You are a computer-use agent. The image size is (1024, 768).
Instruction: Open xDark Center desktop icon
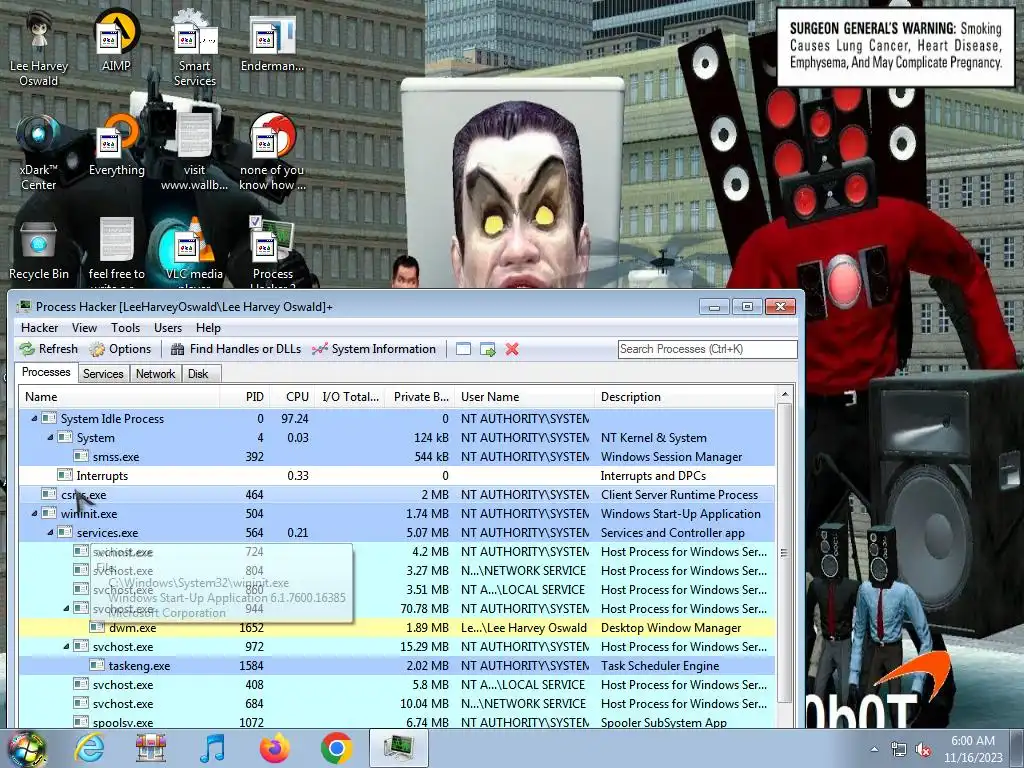[x=39, y=152]
